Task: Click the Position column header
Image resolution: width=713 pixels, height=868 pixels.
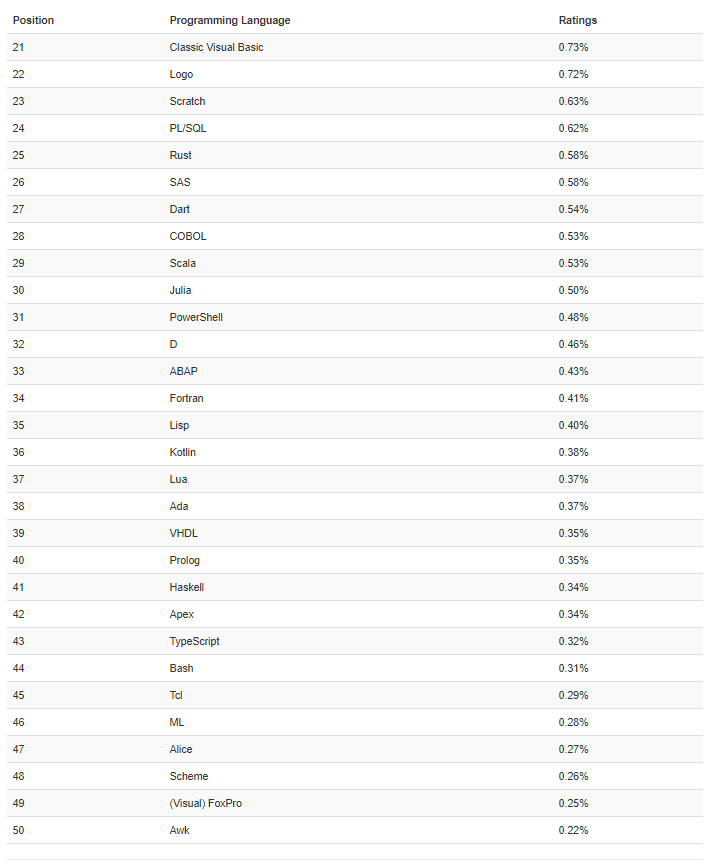Action: [33, 20]
